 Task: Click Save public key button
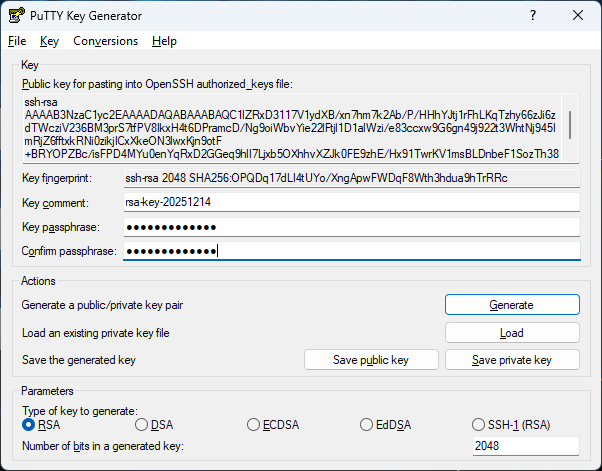(x=370, y=360)
